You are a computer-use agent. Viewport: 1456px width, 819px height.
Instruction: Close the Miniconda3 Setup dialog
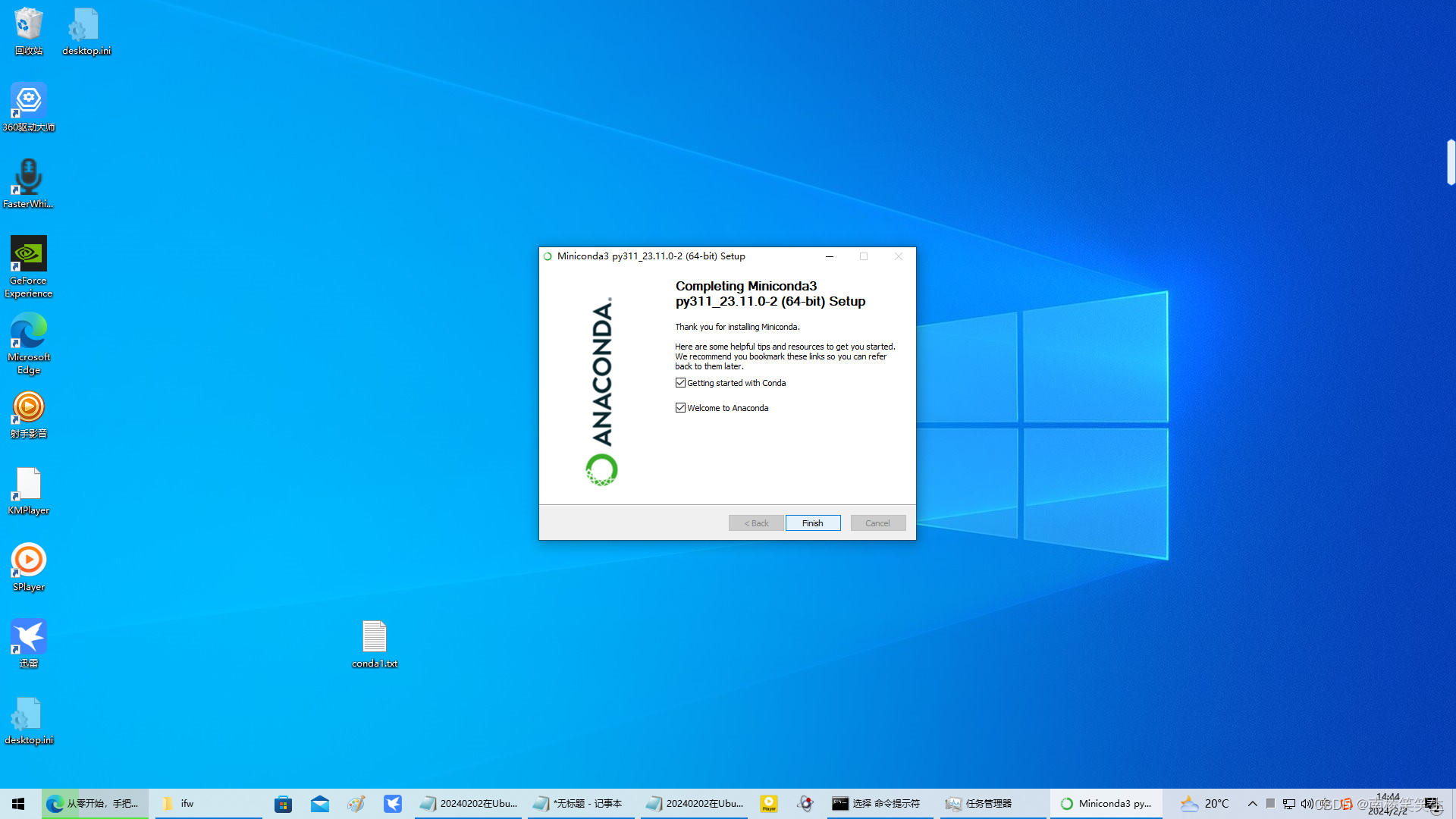[899, 256]
